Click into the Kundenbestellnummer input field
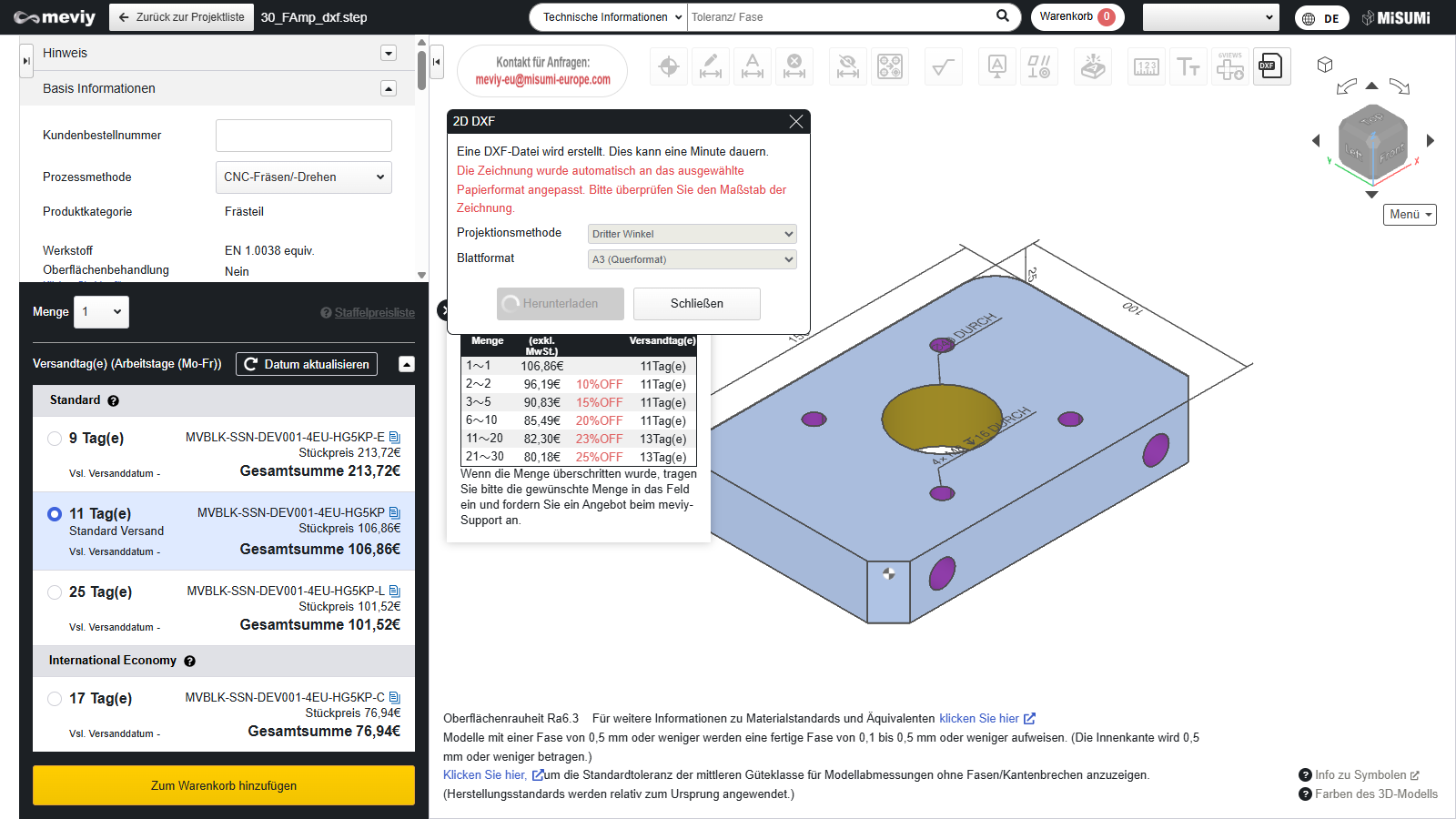The width and height of the screenshot is (1456, 819). [303, 136]
